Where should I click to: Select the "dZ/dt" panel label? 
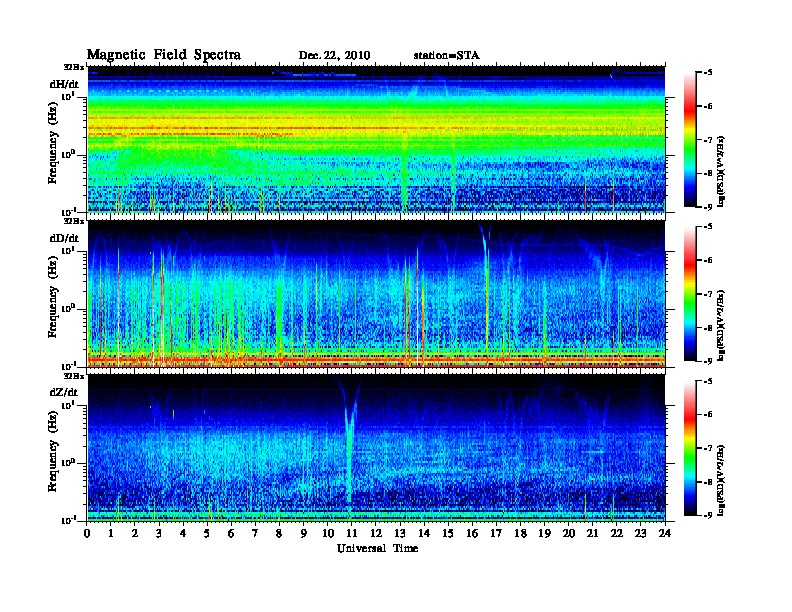(x=64, y=392)
